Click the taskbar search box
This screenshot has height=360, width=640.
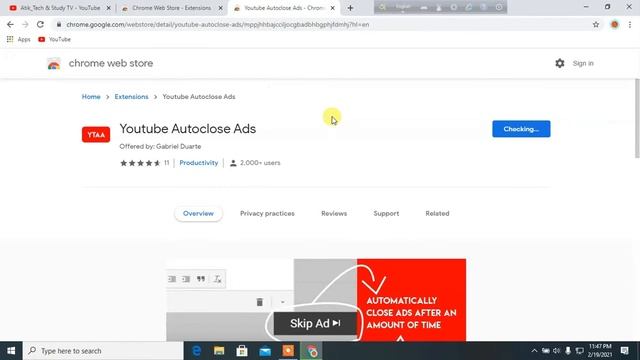pyautogui.click(x=103, y=351)
